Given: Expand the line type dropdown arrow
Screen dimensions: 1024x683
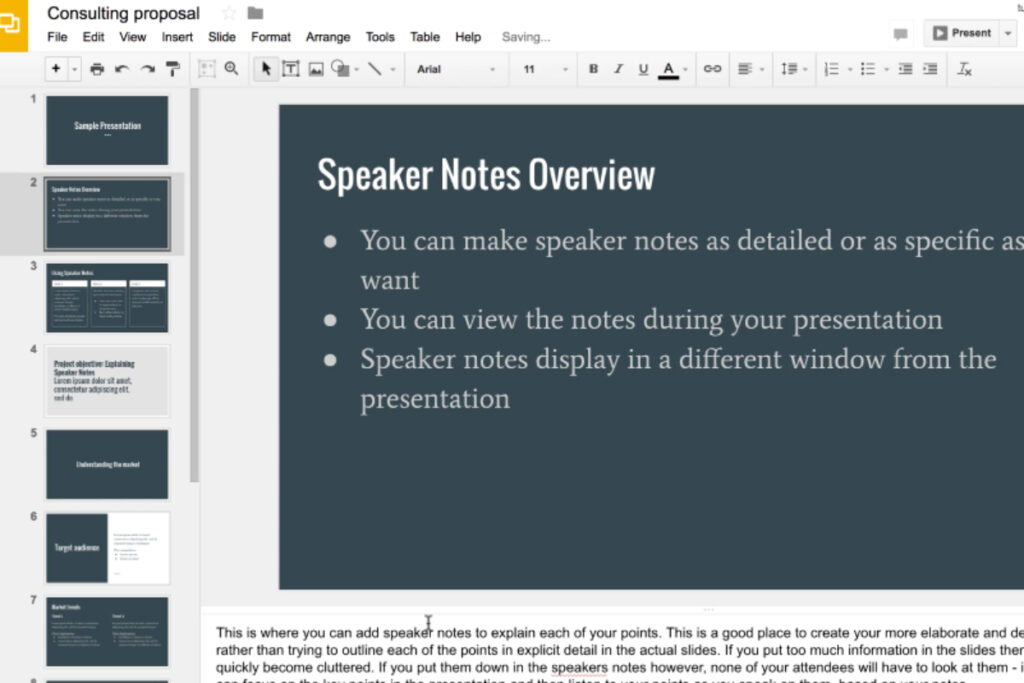Looking at the screenshot, I should (x=392, y=69).
